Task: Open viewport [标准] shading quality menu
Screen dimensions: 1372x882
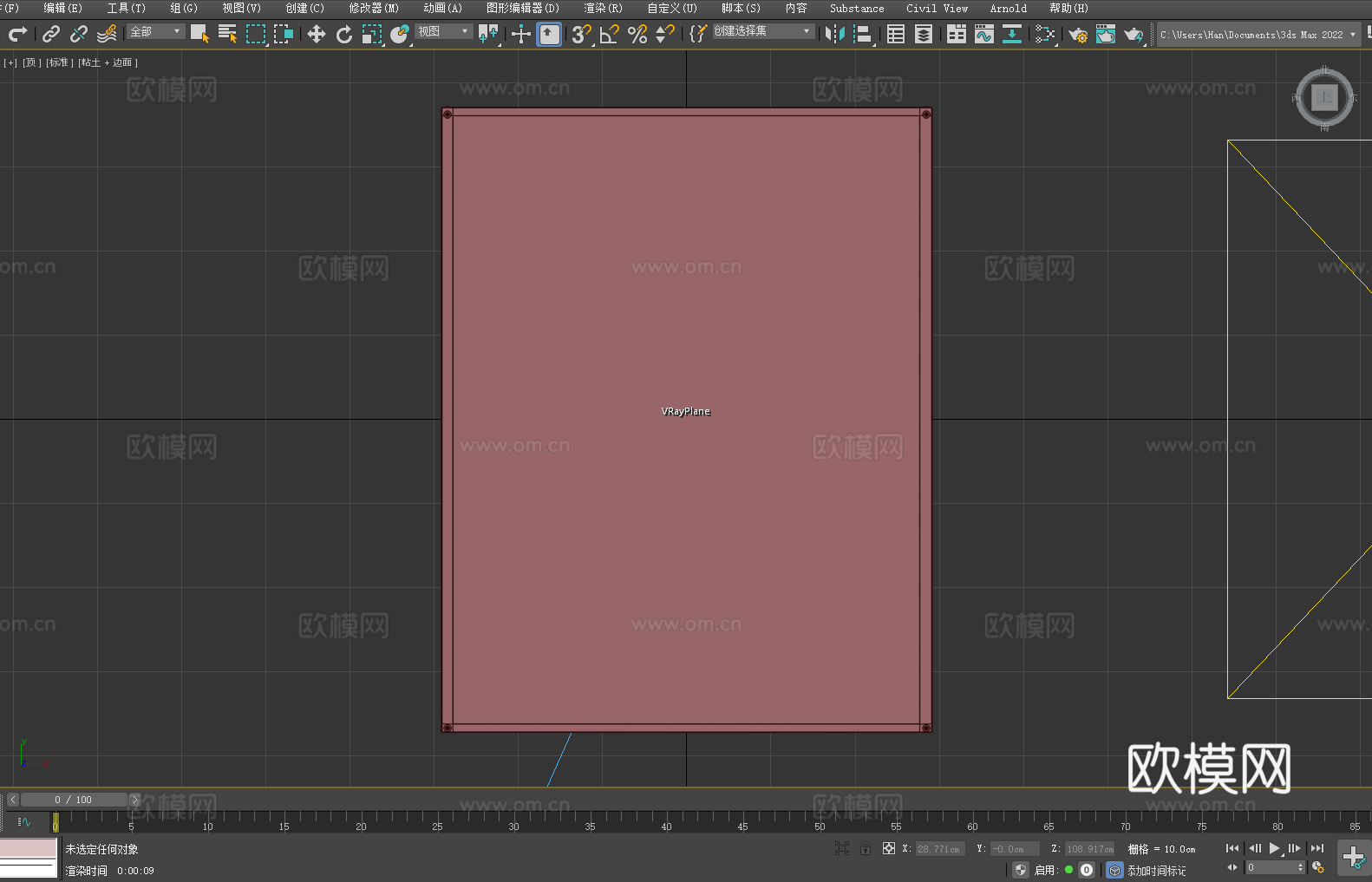Action: (59, 62)
